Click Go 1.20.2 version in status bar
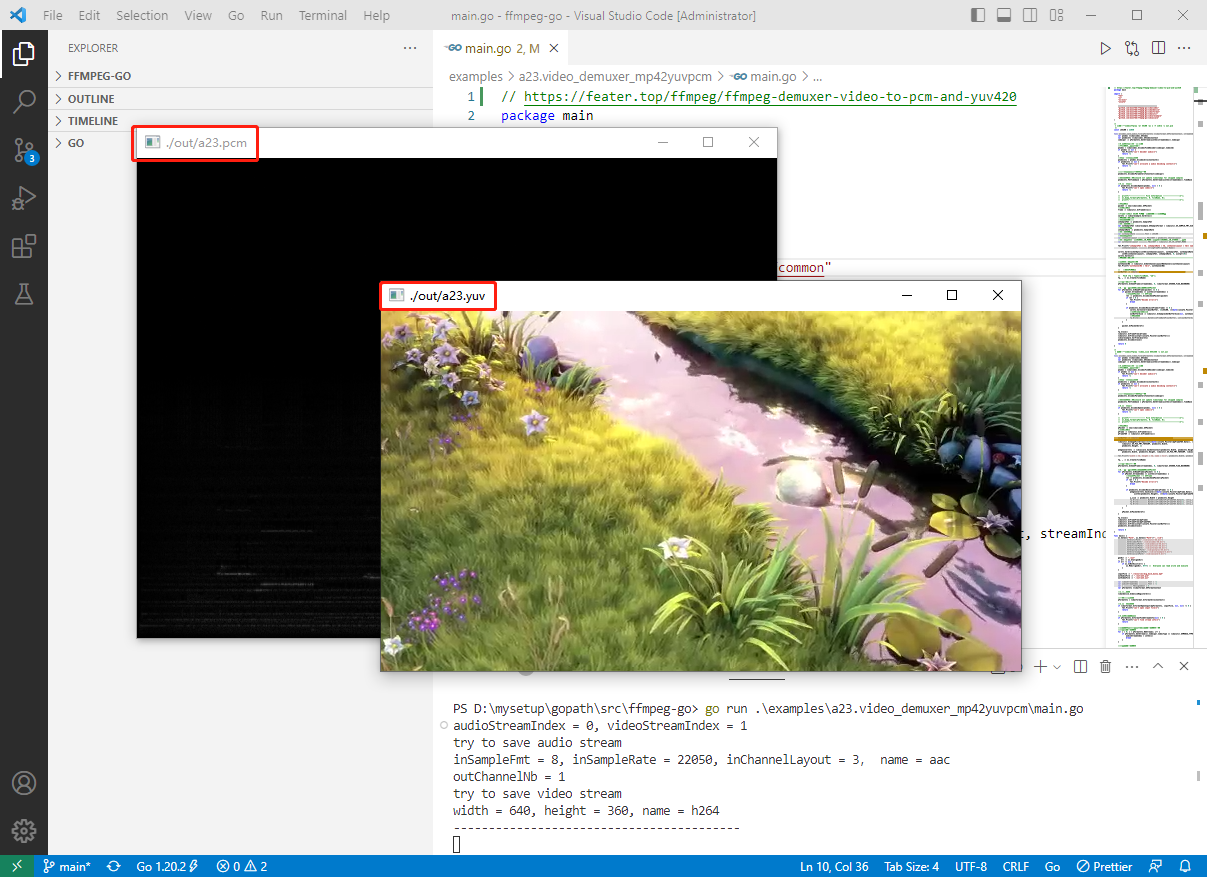Screen dimensions: 1207x877 coord(167,866)
